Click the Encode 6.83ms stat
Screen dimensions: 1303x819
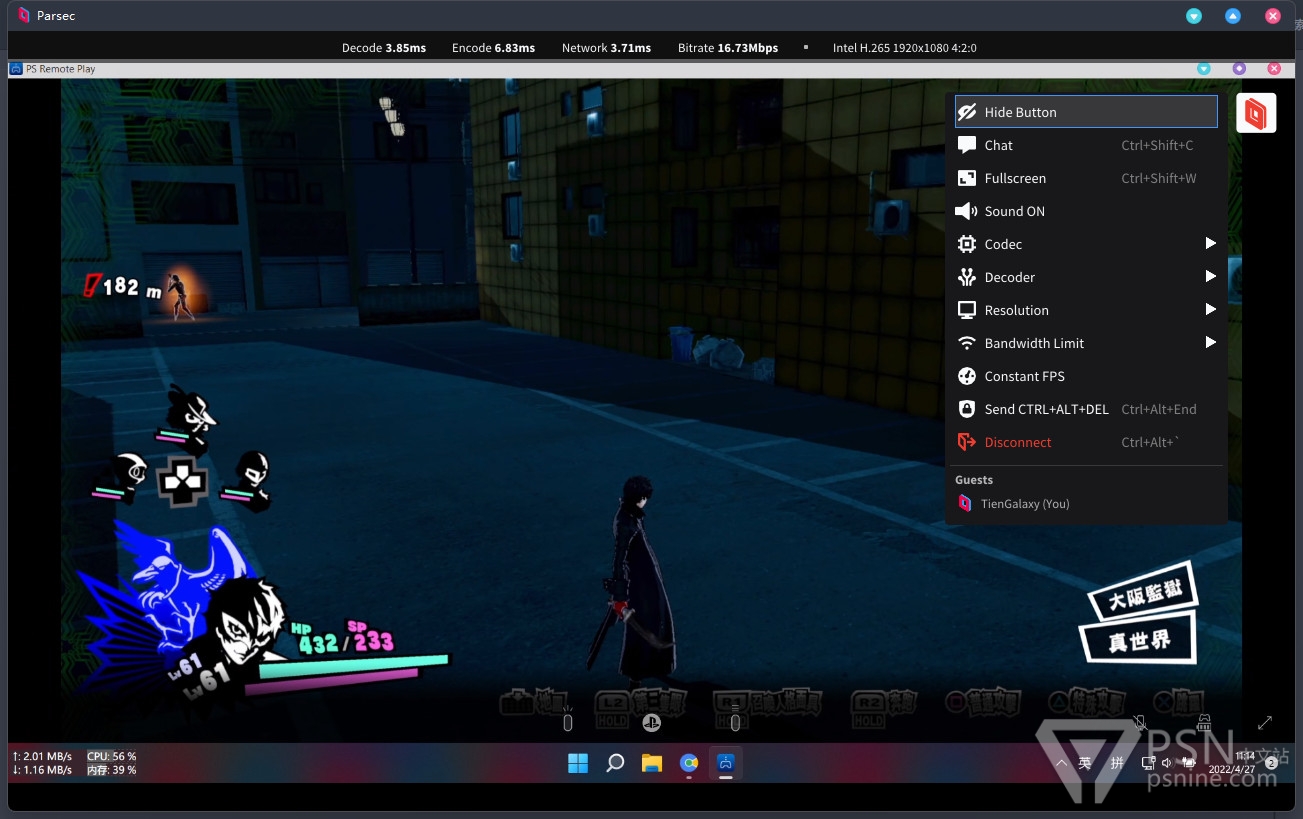(493, 48)
